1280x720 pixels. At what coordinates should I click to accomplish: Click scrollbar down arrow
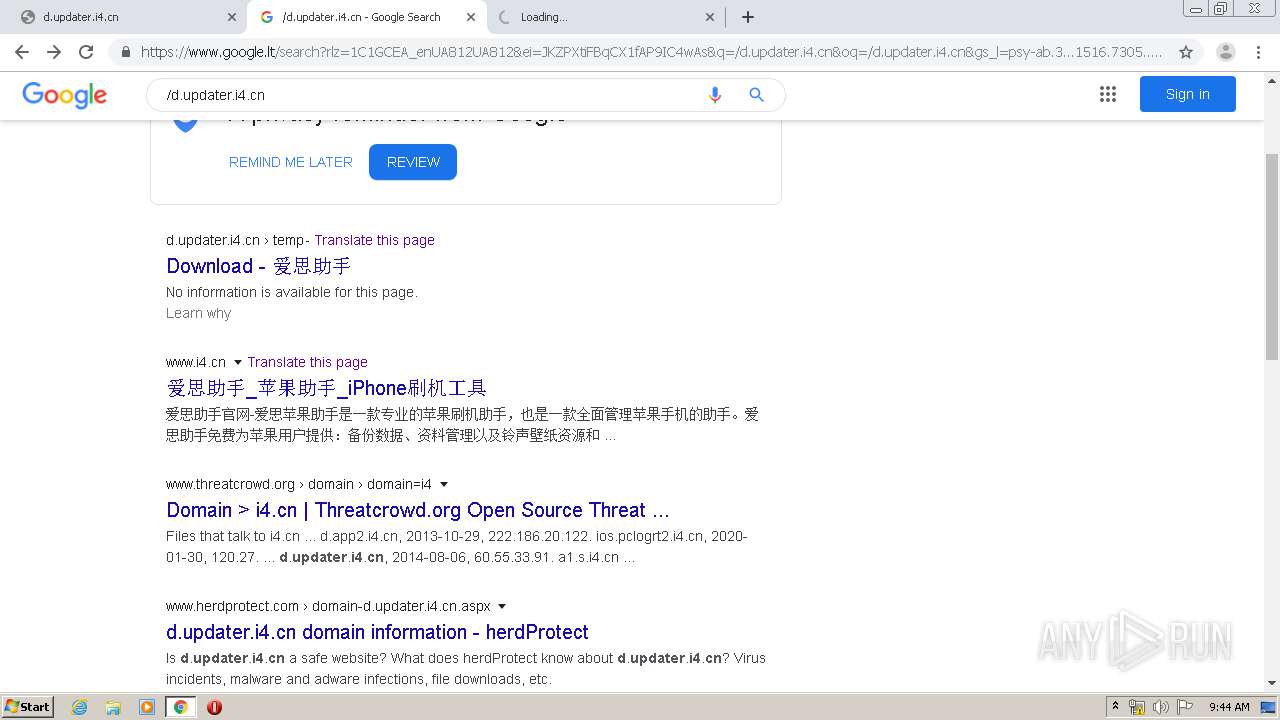1272,685
